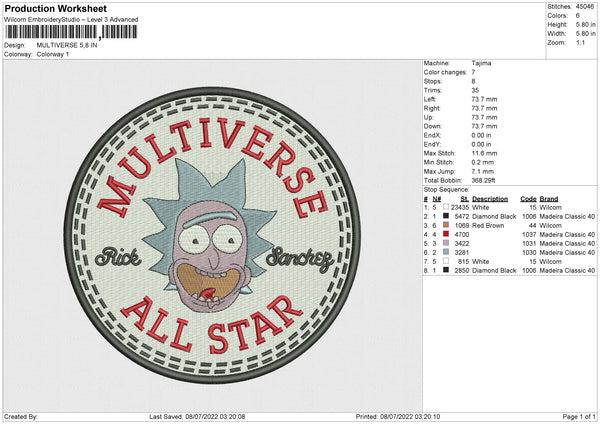Click the Max Stitch value 11.6 mm

(x=484, y=153)
